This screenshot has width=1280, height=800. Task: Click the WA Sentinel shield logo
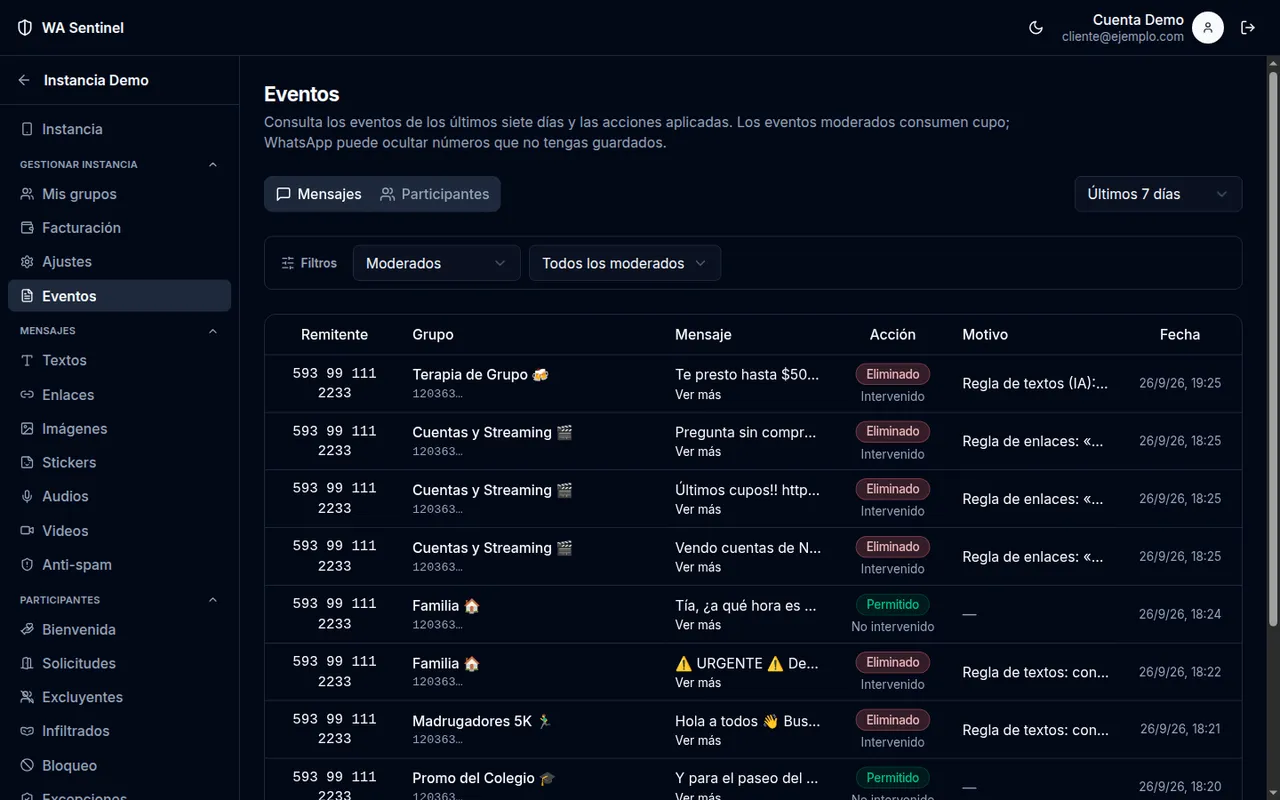25,28
